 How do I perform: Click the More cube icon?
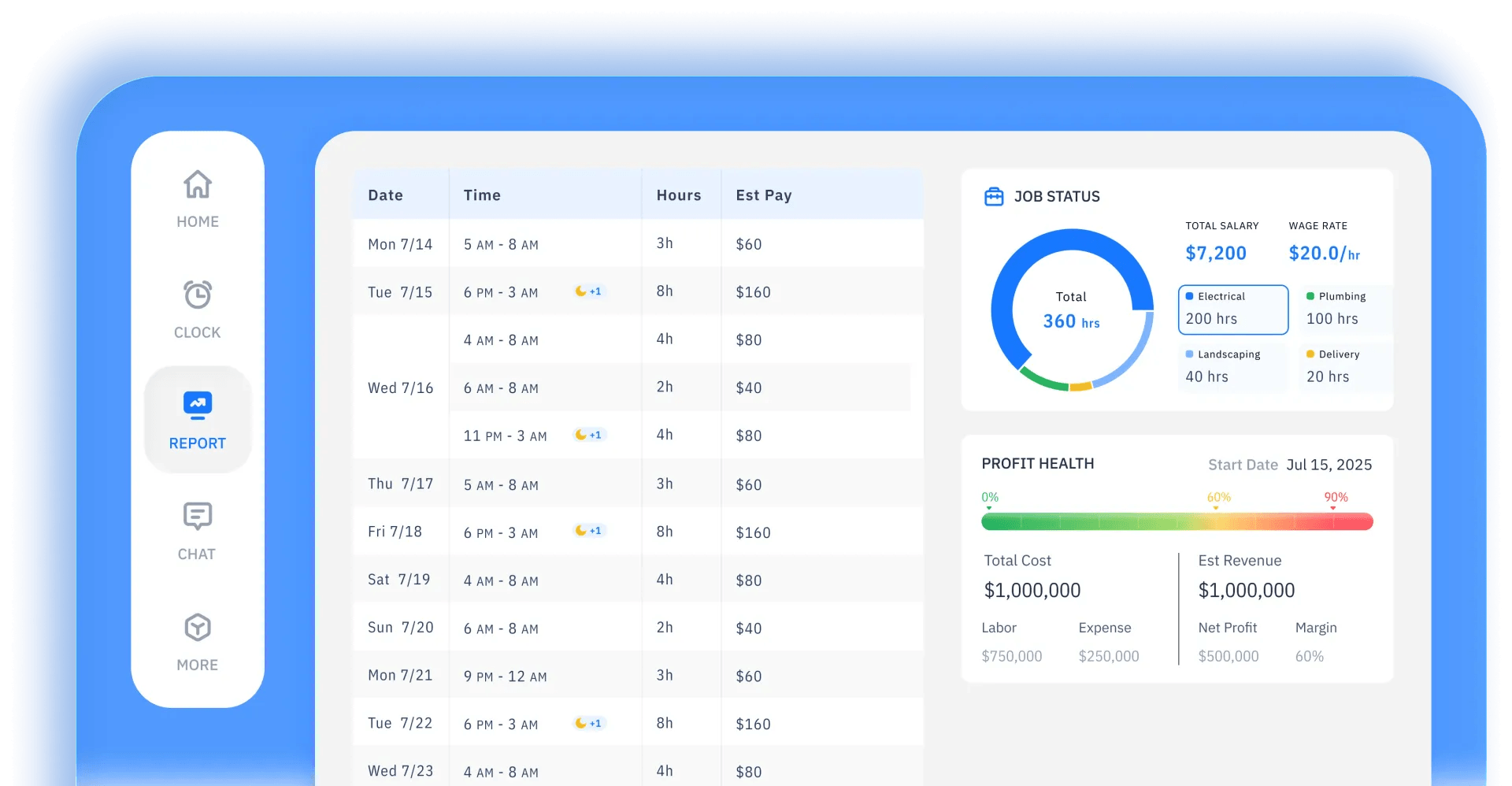pyautogui.click(x=198, y=628)
